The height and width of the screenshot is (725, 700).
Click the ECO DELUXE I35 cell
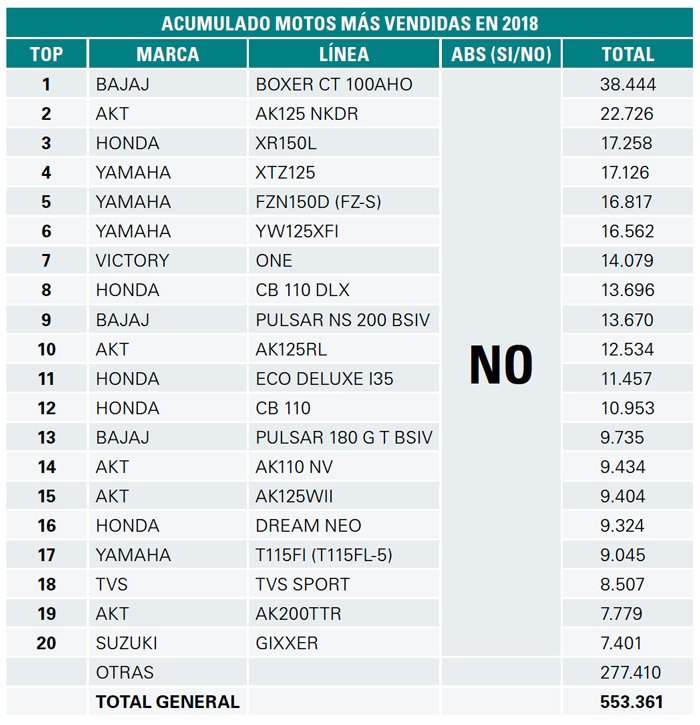(344, 378)
